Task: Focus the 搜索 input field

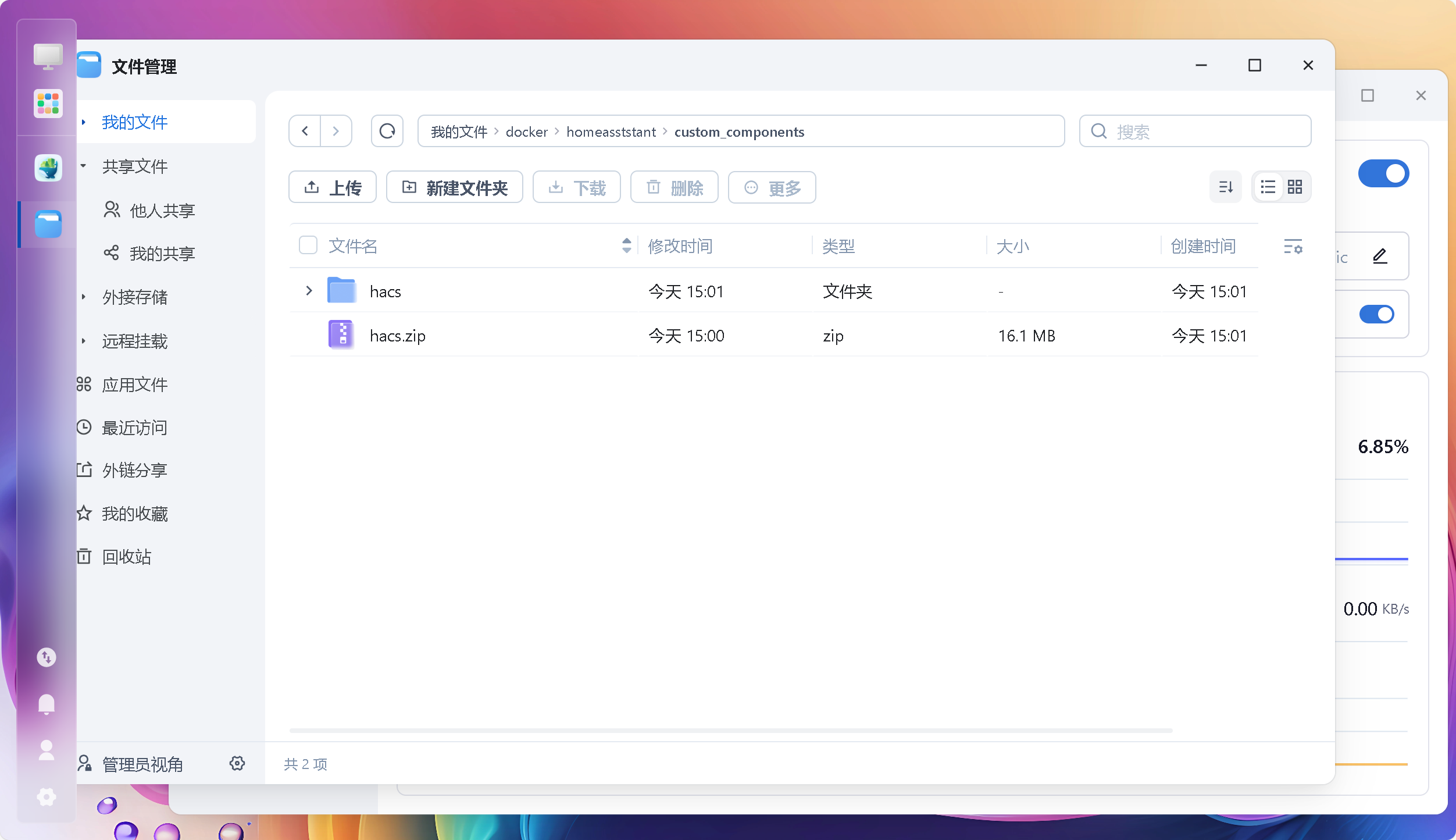Action: click(x=1195, y=131)
